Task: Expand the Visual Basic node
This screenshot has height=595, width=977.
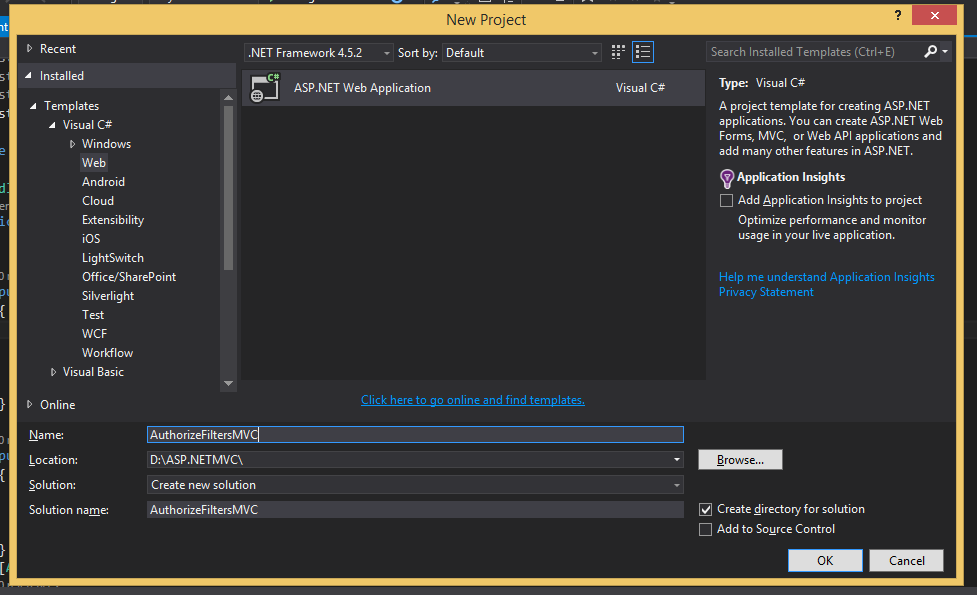Action: [53, 372]
